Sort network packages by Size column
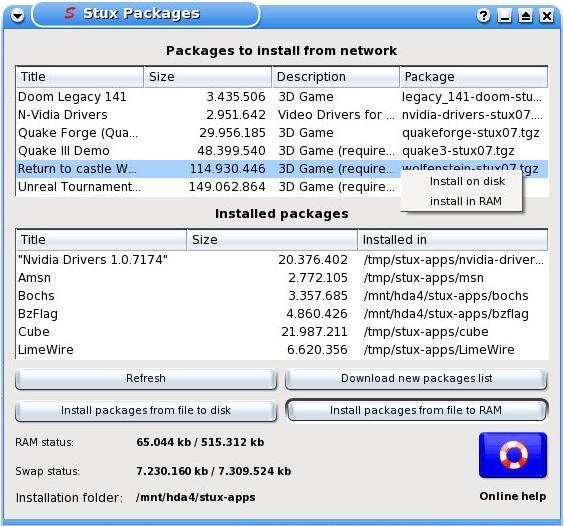Image resolution: width=564 pixels, height=527 pixels. (208, 77)
